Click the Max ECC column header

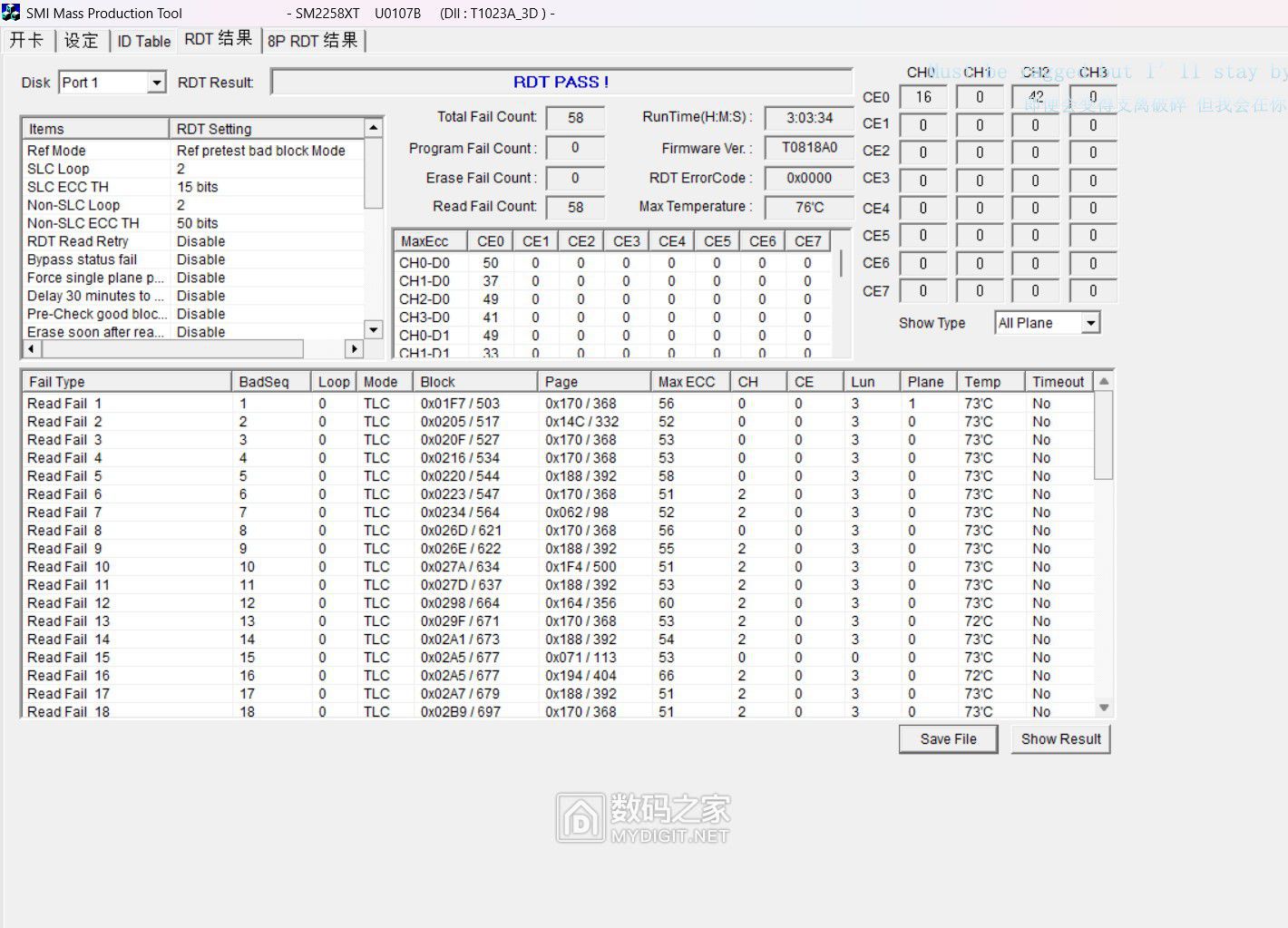click(690, 382)
